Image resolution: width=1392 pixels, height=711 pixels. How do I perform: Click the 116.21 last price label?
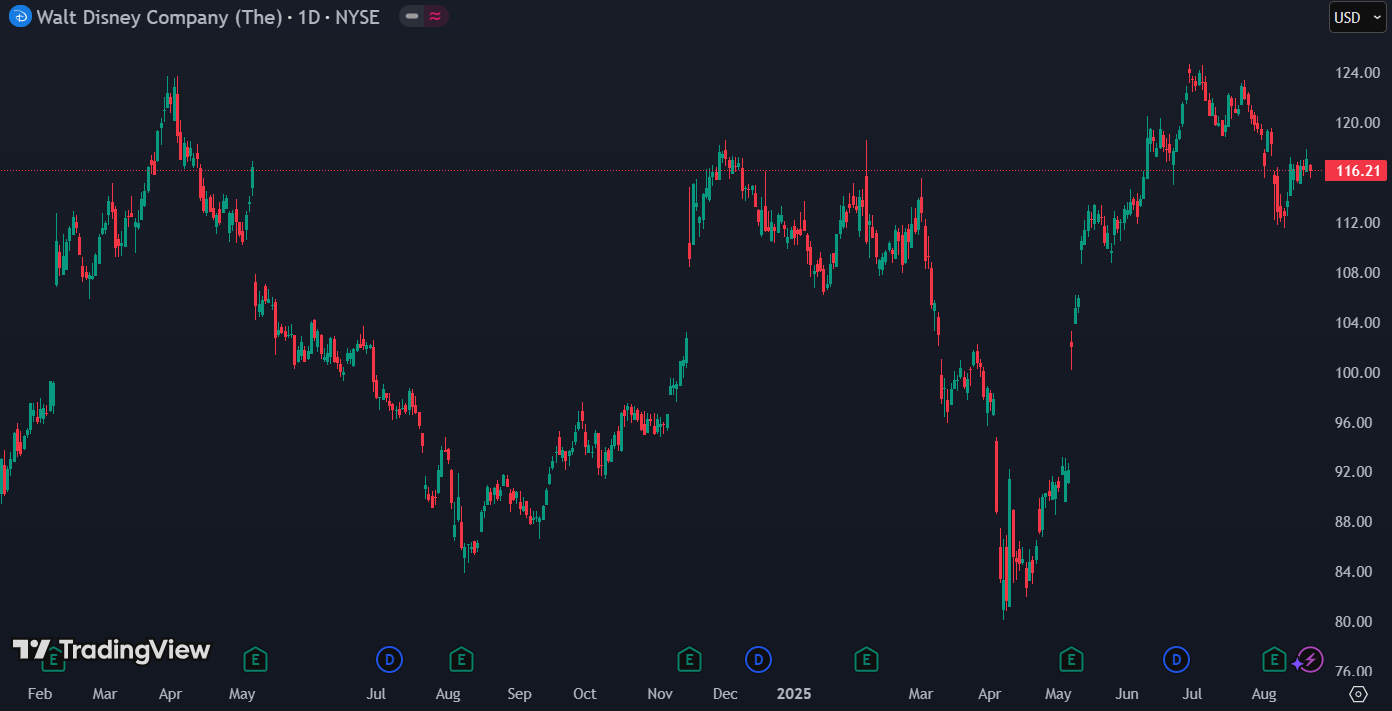point(1357,171)
